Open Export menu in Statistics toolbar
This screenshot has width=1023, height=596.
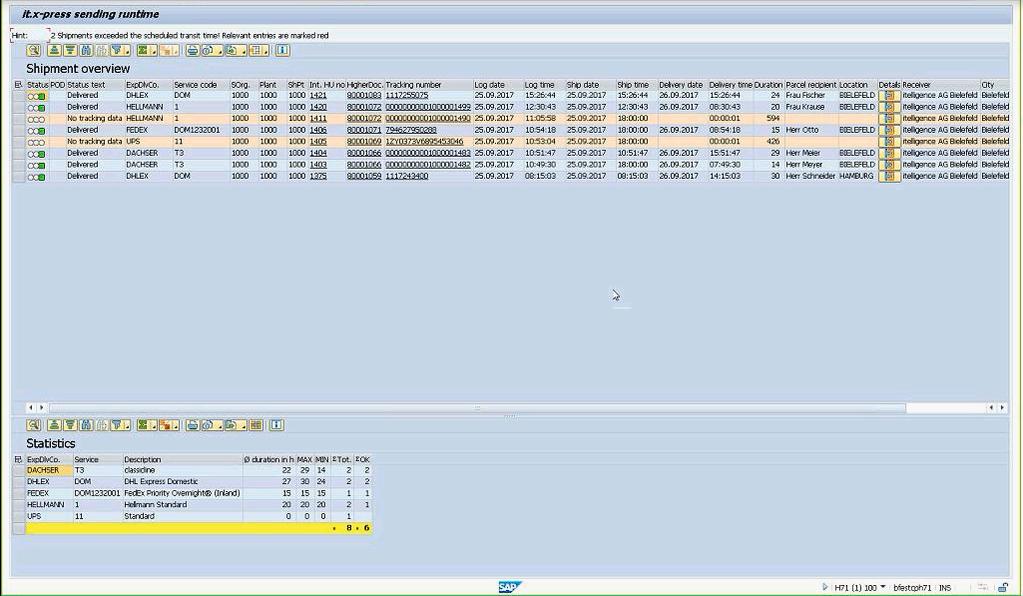click(235, 425)
